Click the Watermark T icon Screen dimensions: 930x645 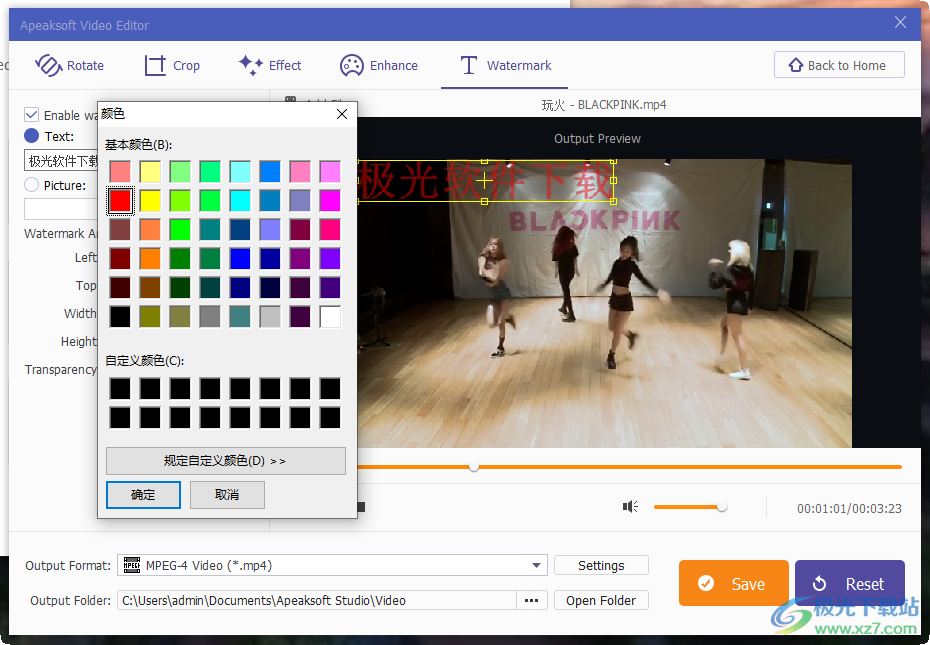pos(469,65)
